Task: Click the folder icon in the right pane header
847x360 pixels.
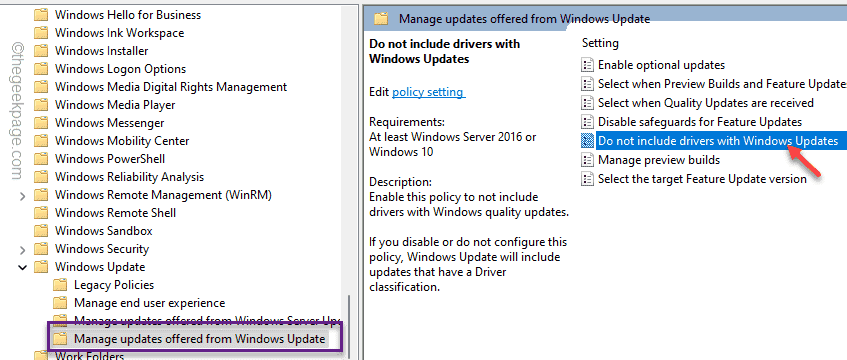Action: [x=381, y=19]
